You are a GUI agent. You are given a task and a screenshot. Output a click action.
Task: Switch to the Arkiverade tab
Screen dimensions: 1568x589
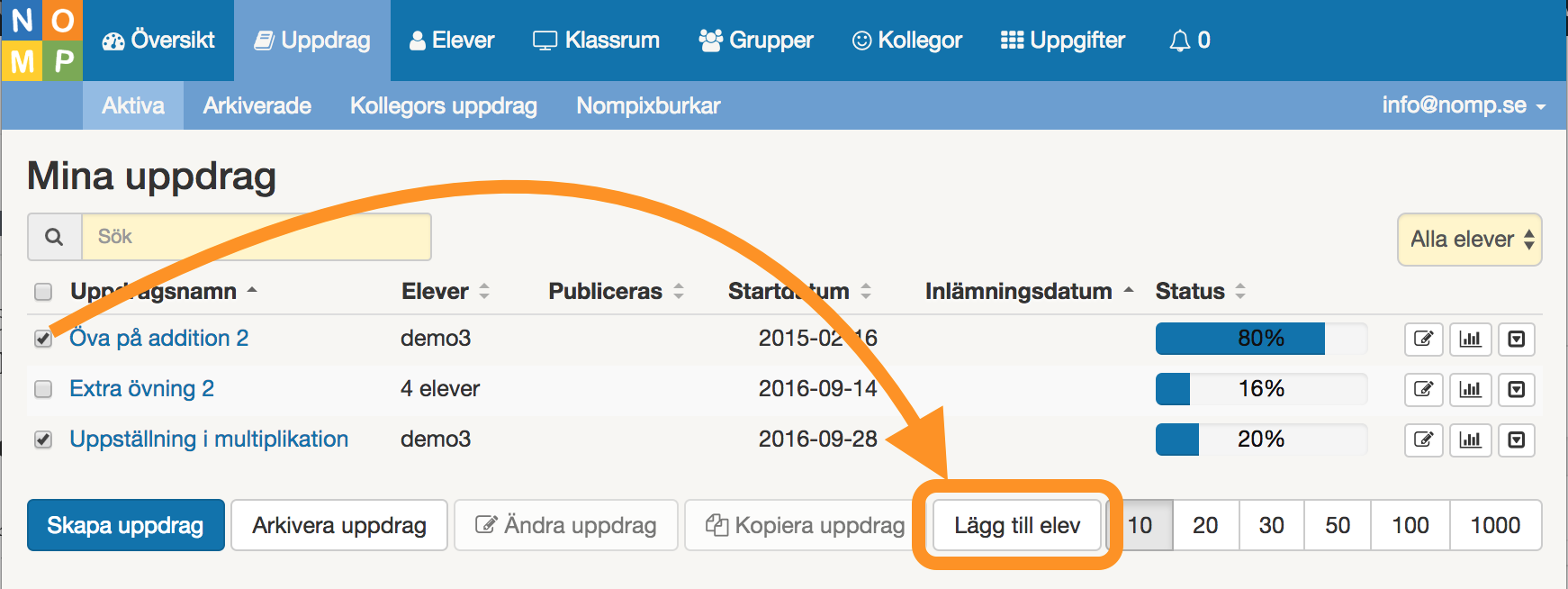coord(257,105)
